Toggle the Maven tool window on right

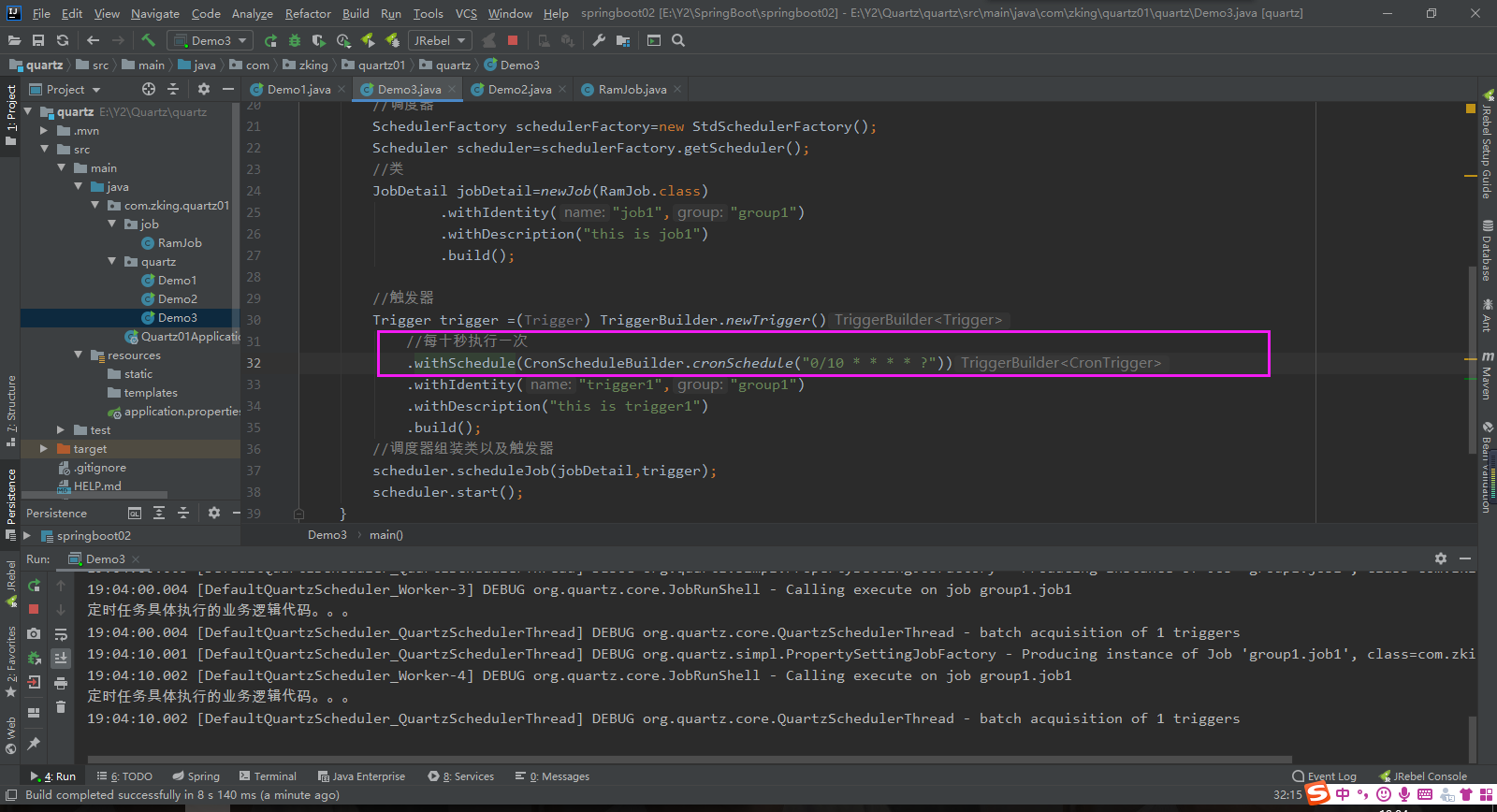point(1487,377)
